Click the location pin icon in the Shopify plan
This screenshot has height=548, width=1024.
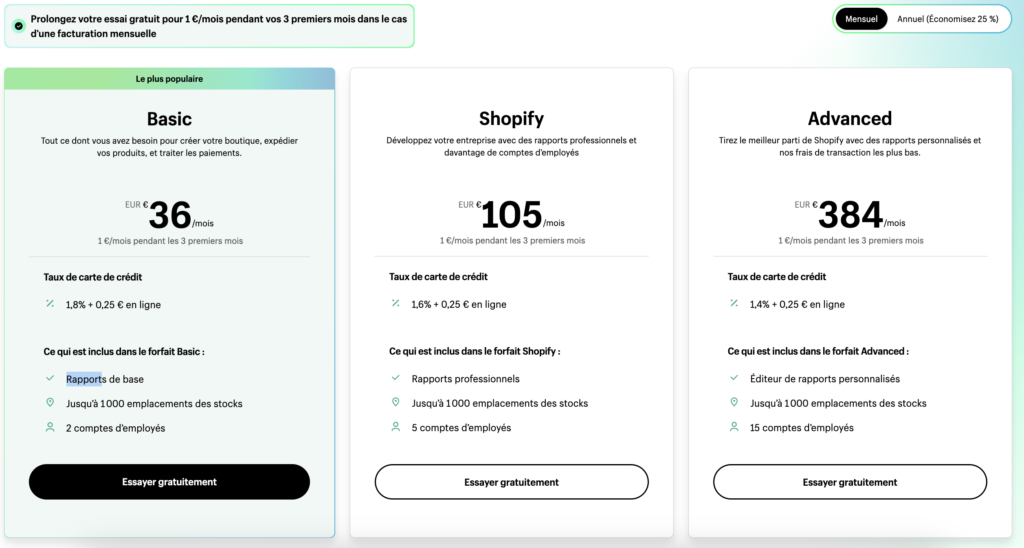point(396,403)
